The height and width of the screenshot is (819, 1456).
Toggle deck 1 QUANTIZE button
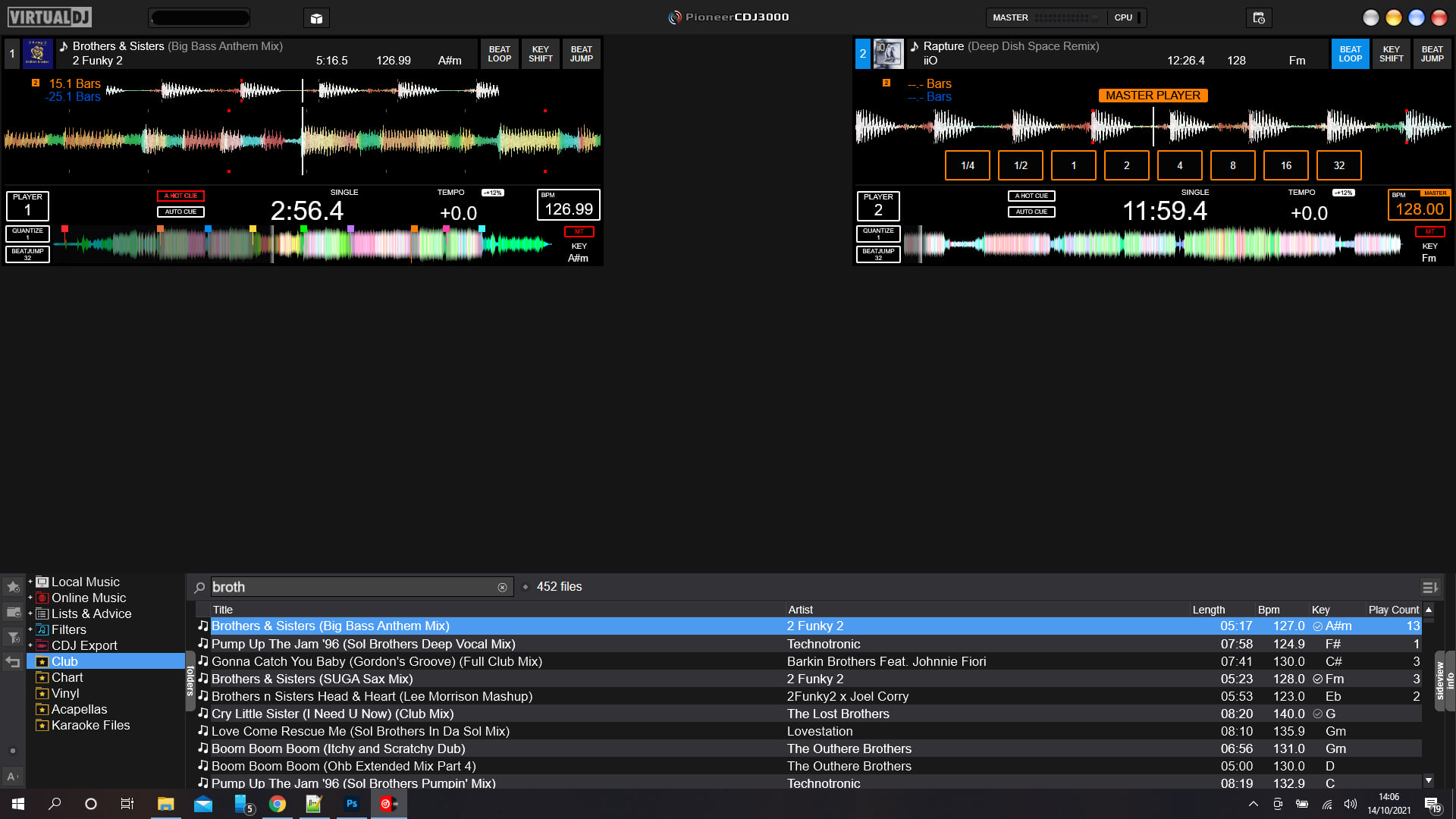[x=28, y=234]
